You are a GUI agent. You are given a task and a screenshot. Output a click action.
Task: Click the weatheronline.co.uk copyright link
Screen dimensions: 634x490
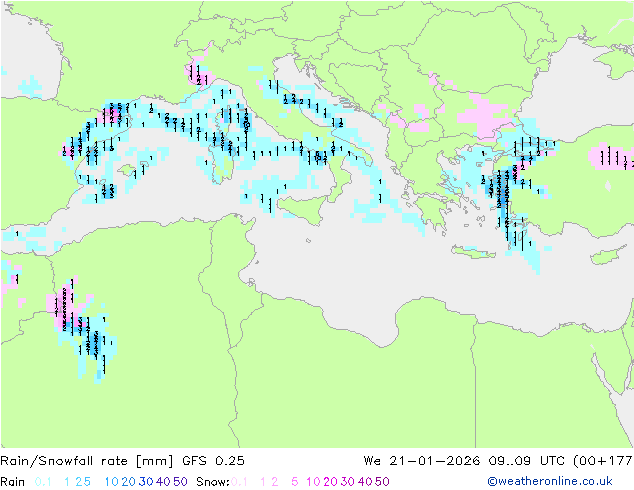550,481
